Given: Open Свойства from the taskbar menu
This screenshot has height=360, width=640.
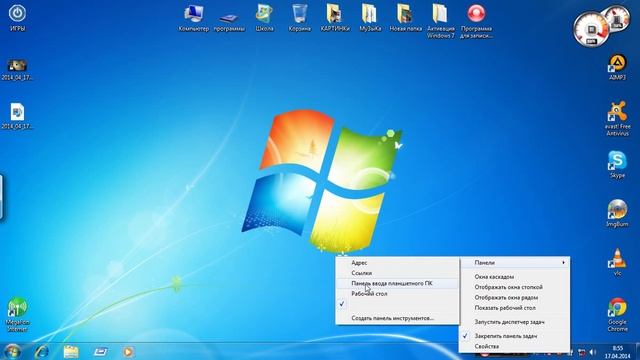Looking at the screenshot, I should coord(514,346).
